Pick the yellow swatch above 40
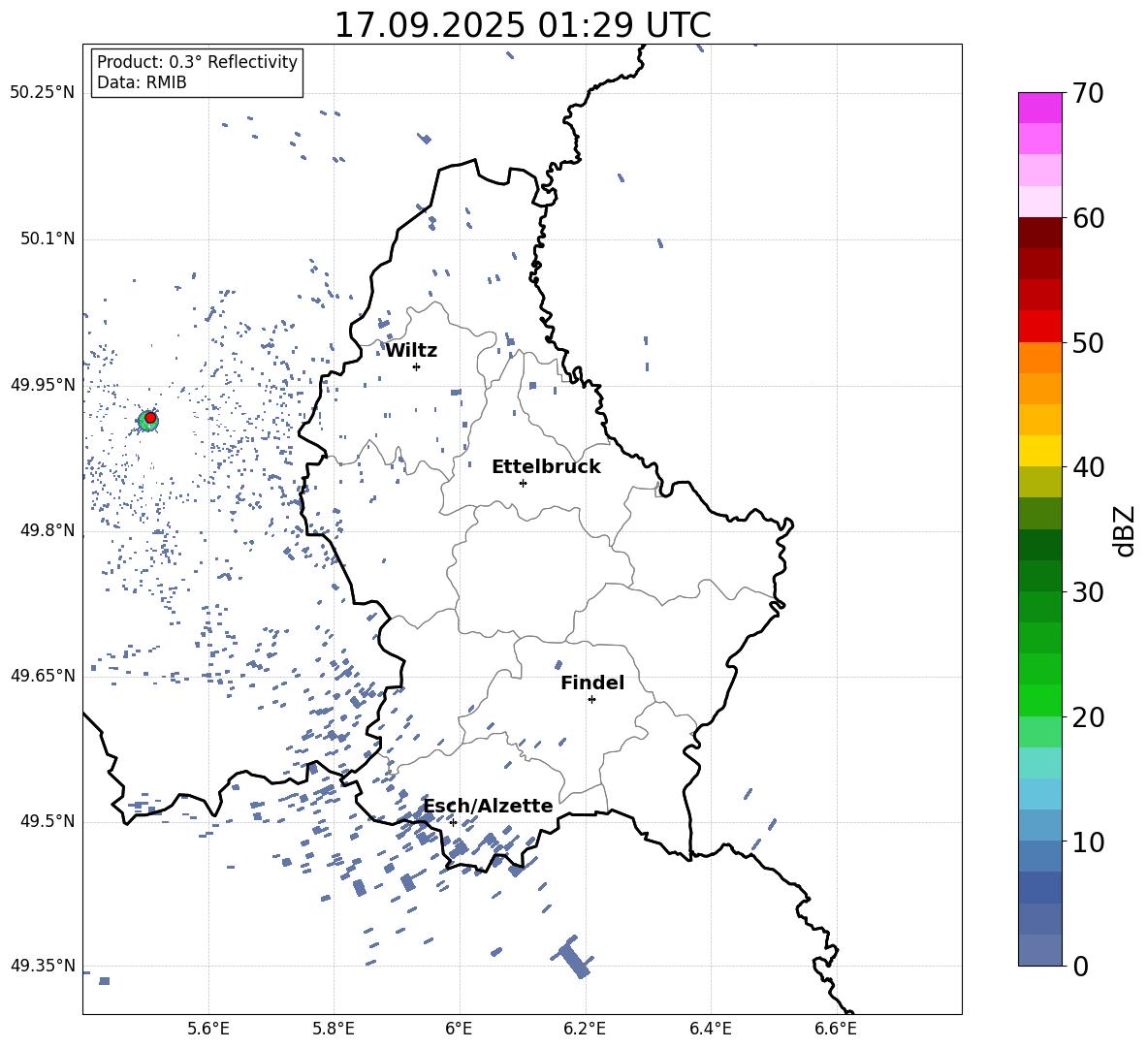Screen dimensions: 1148x1048 click(x=1039, y=451)
